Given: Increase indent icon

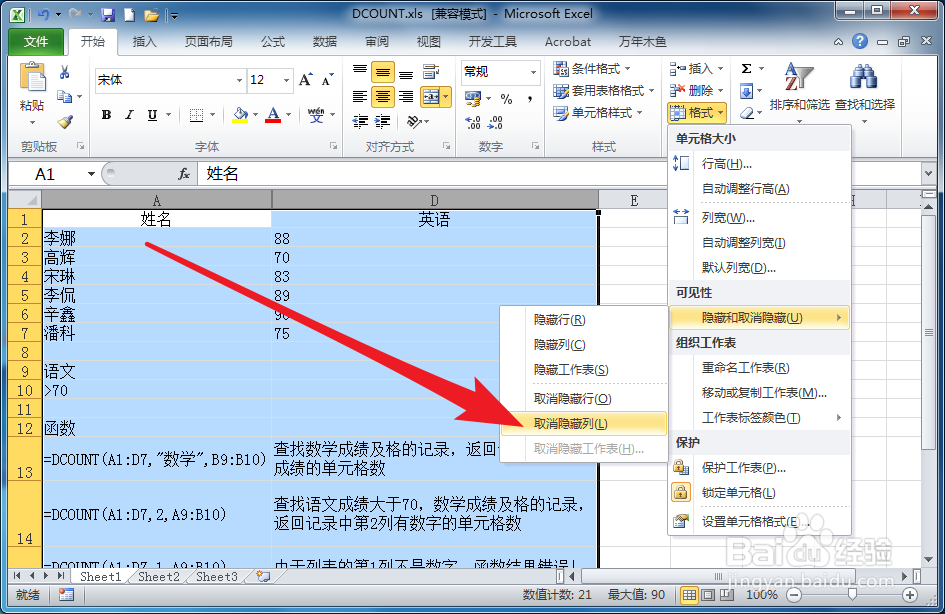Looking at the screenshot, I should pyautogui.click(x=382, y=121).
